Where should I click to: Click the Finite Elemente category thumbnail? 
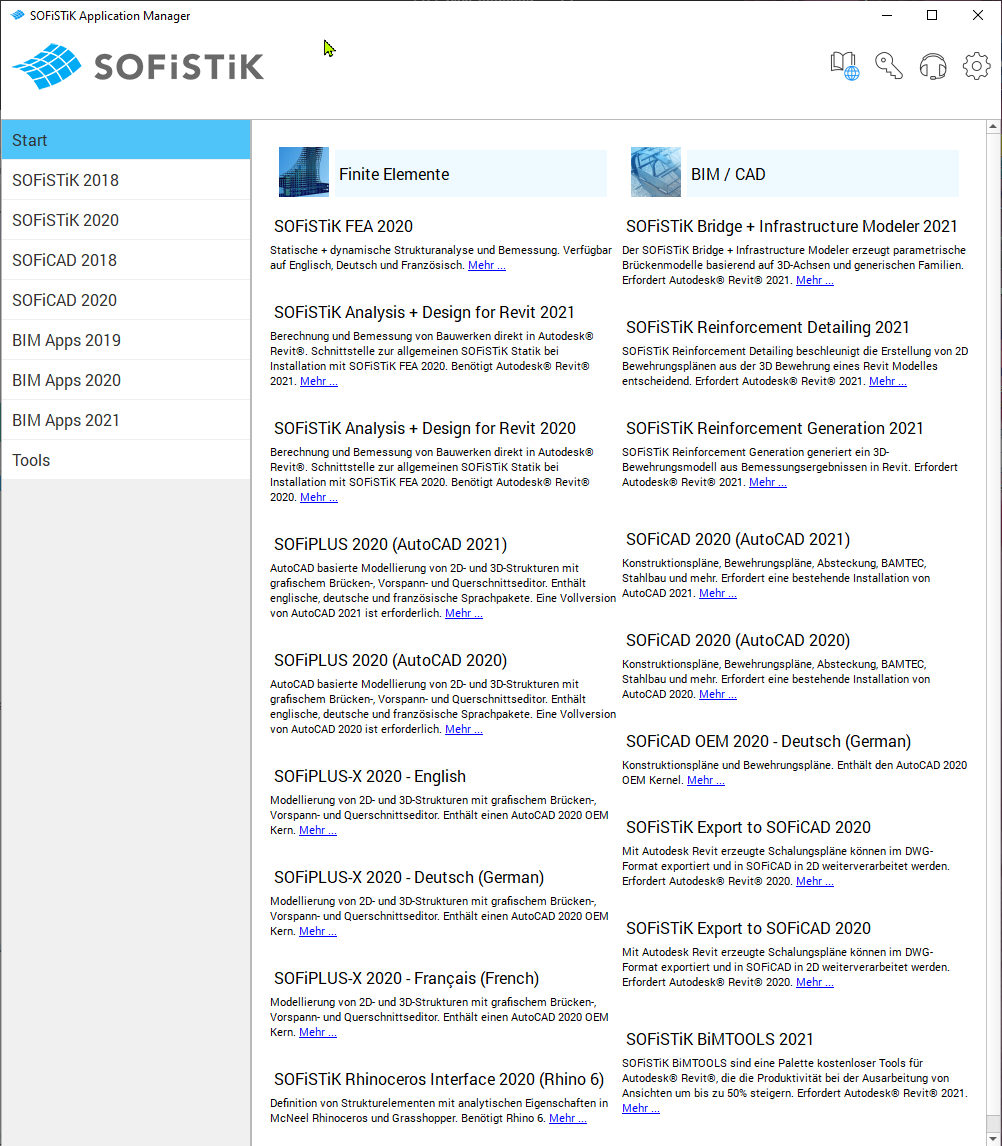(304, 173)
